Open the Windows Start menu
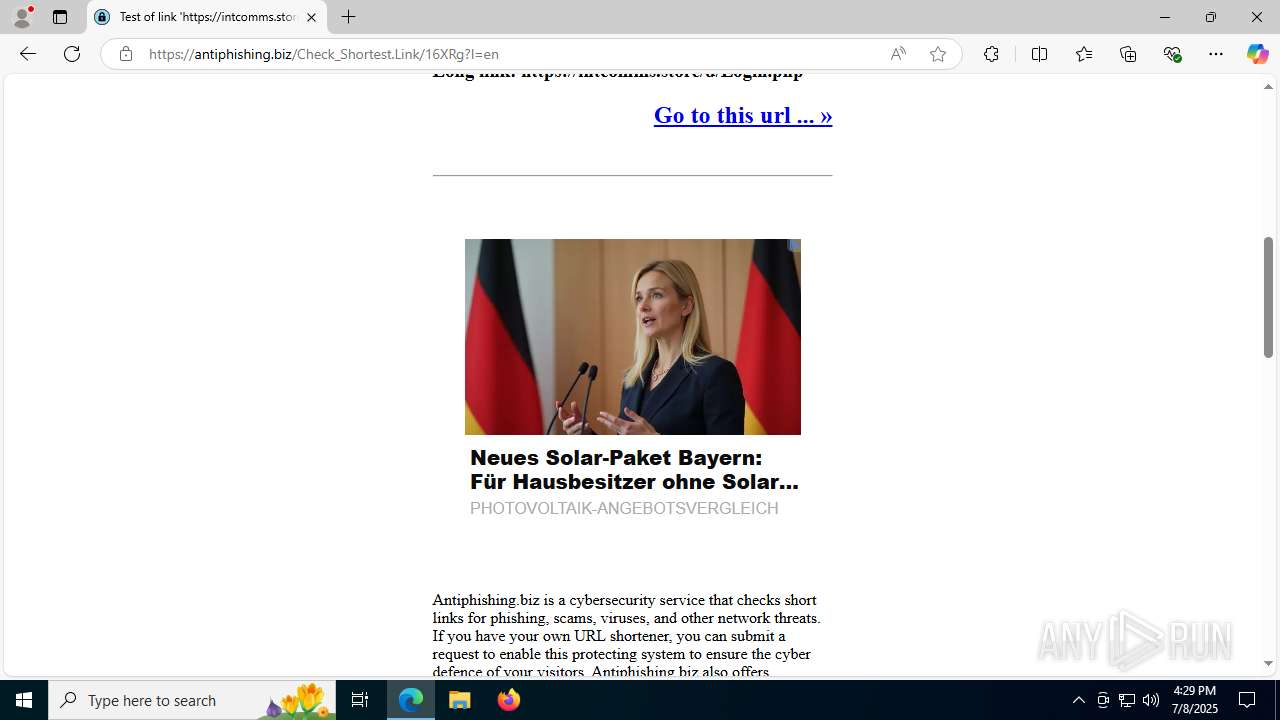This screenshot has width=1280, height=720. (x=24, y=700)
